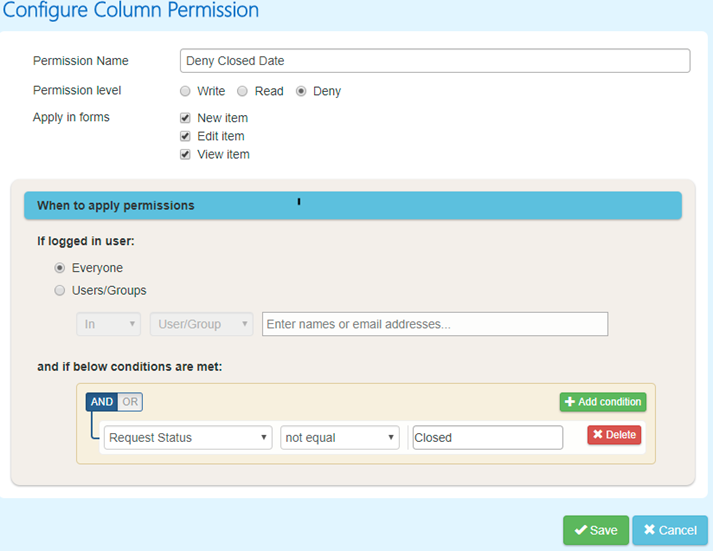This screenshot has width=713, height=551.
Task: Switch condition logic to AND
Action: [x=102, y=402]
